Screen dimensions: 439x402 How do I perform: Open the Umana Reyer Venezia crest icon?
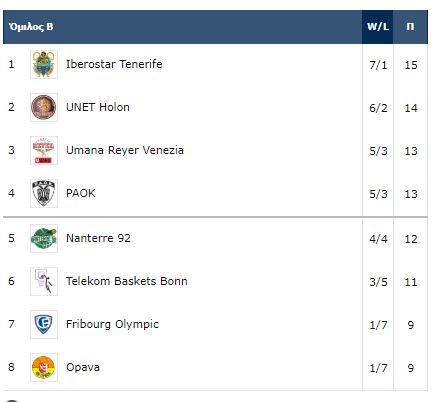pyautogui.click(x=44, y=150)
